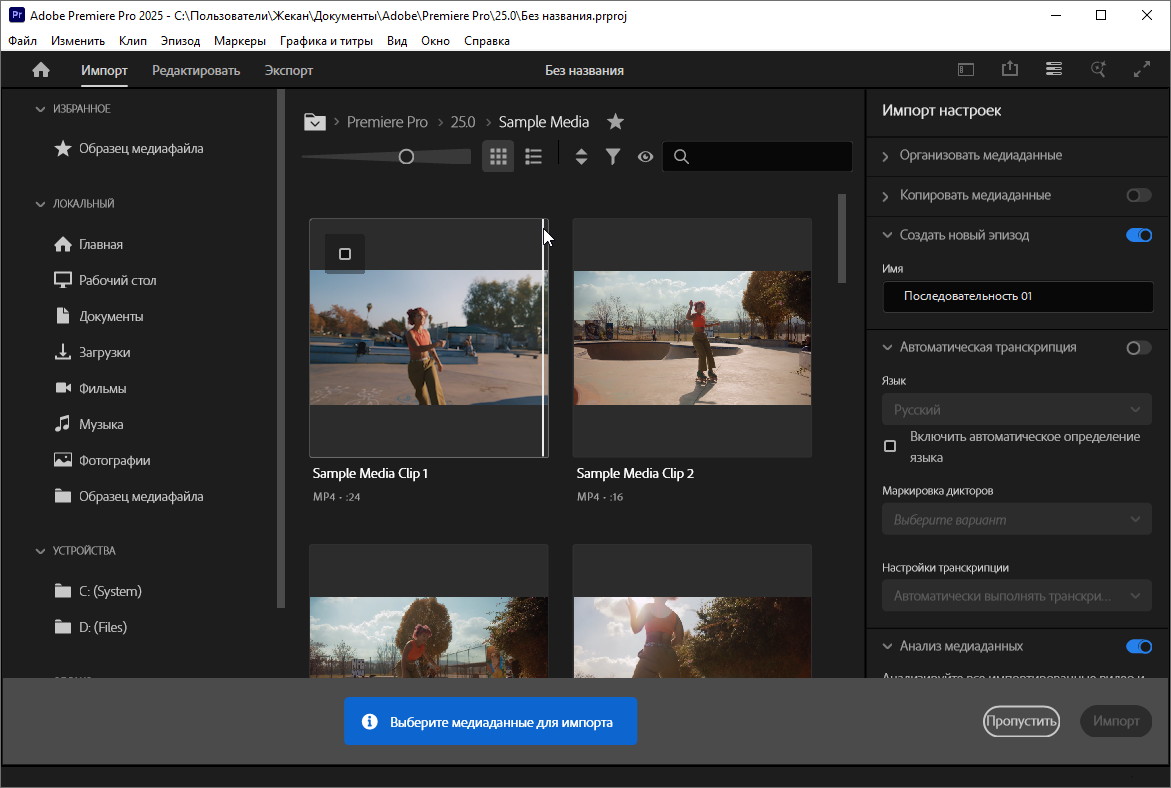Disable Создать новый эпизод toggle

pos(1139,235)
